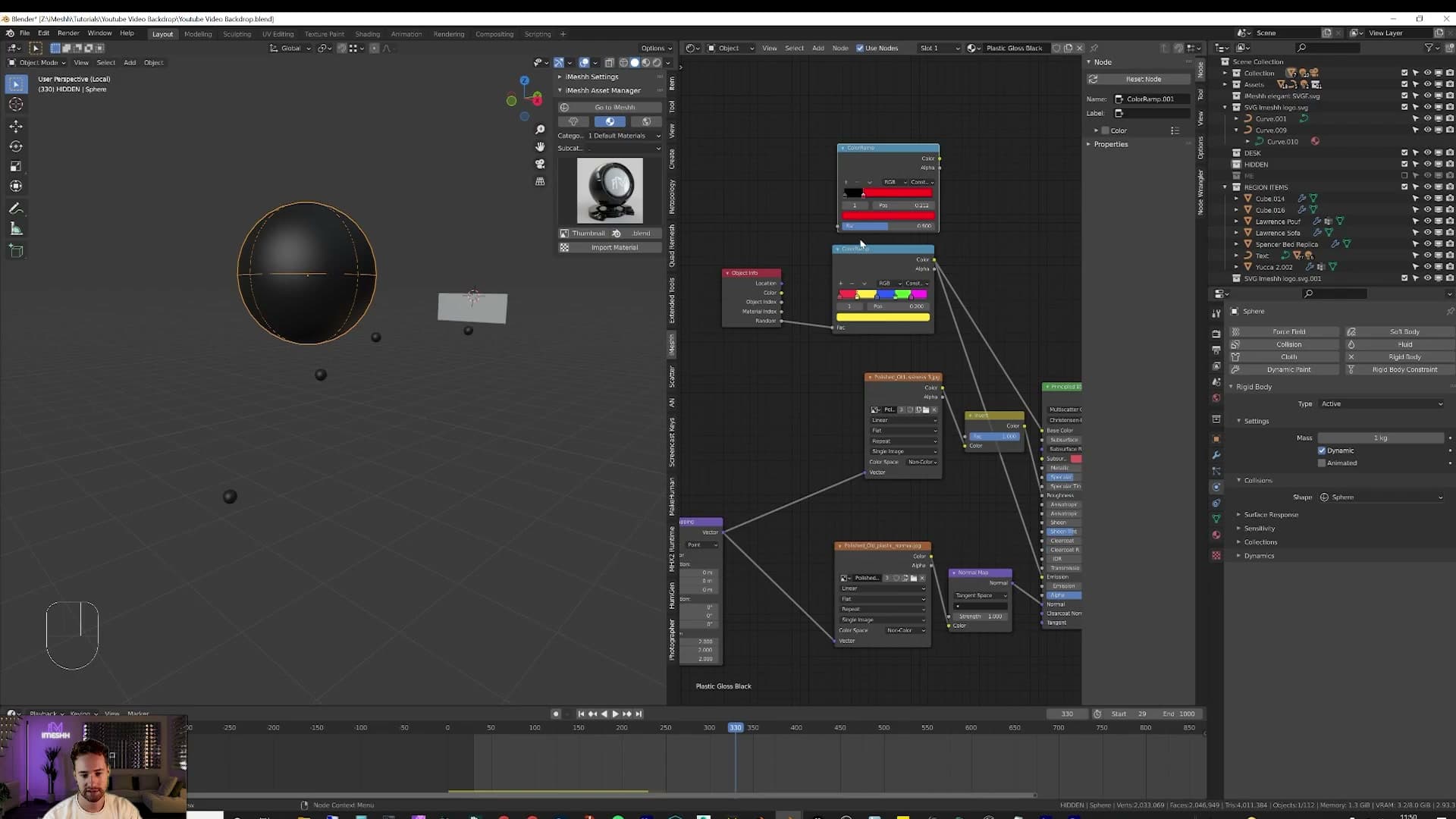The width and height of the screenshot is (1456, 819).
Task: Activate the Rotate tool
Action: tap(16, 146)
